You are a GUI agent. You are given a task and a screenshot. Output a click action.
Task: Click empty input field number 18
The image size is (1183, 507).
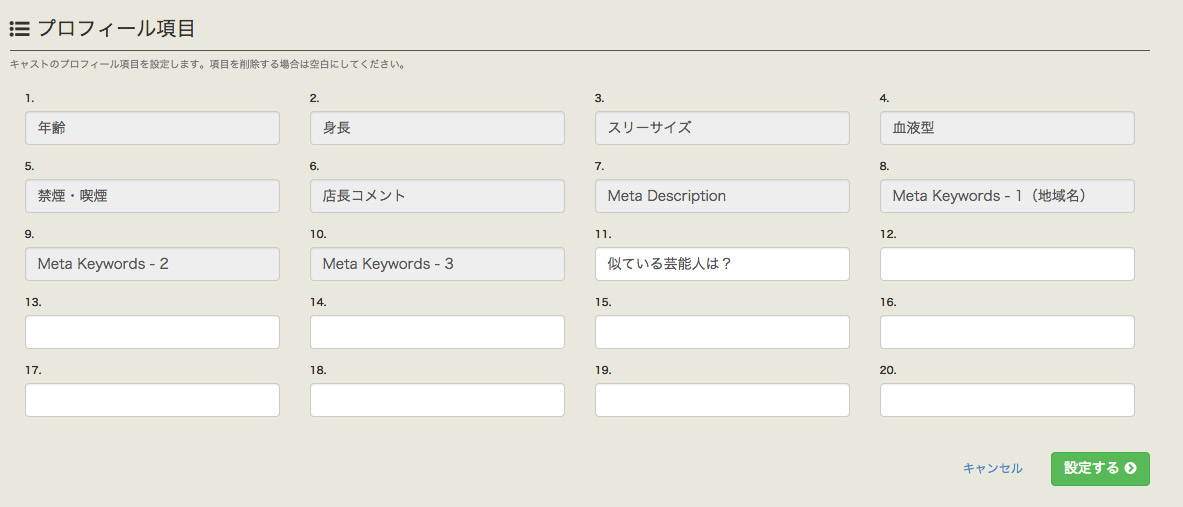pos(438,400)
